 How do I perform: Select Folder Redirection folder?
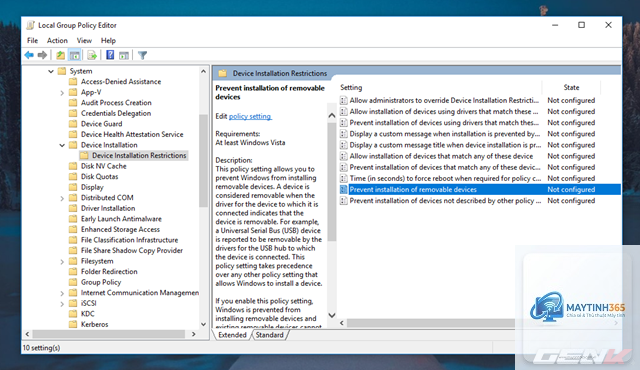[109, 271]
